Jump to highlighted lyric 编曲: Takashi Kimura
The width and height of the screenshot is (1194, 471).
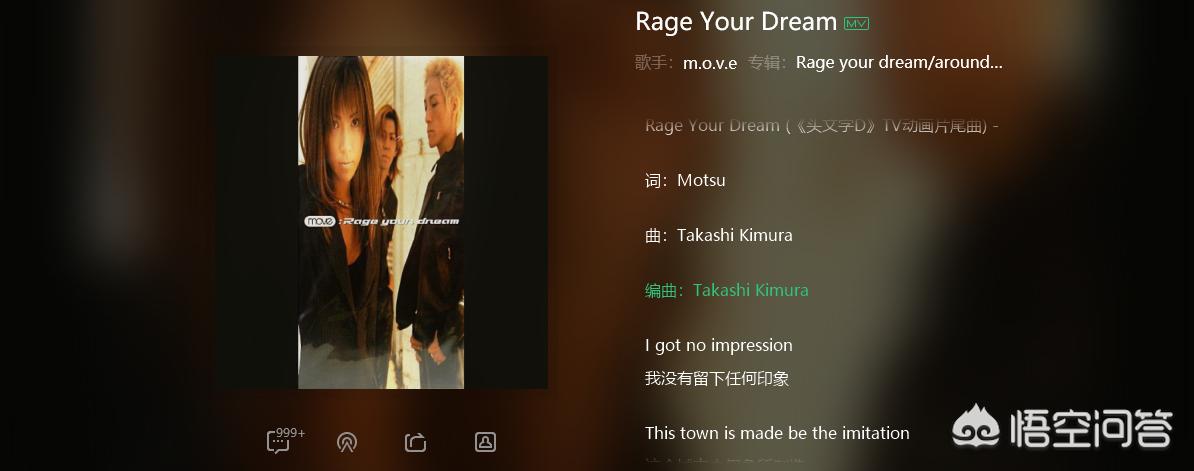[x=726, y=290]
